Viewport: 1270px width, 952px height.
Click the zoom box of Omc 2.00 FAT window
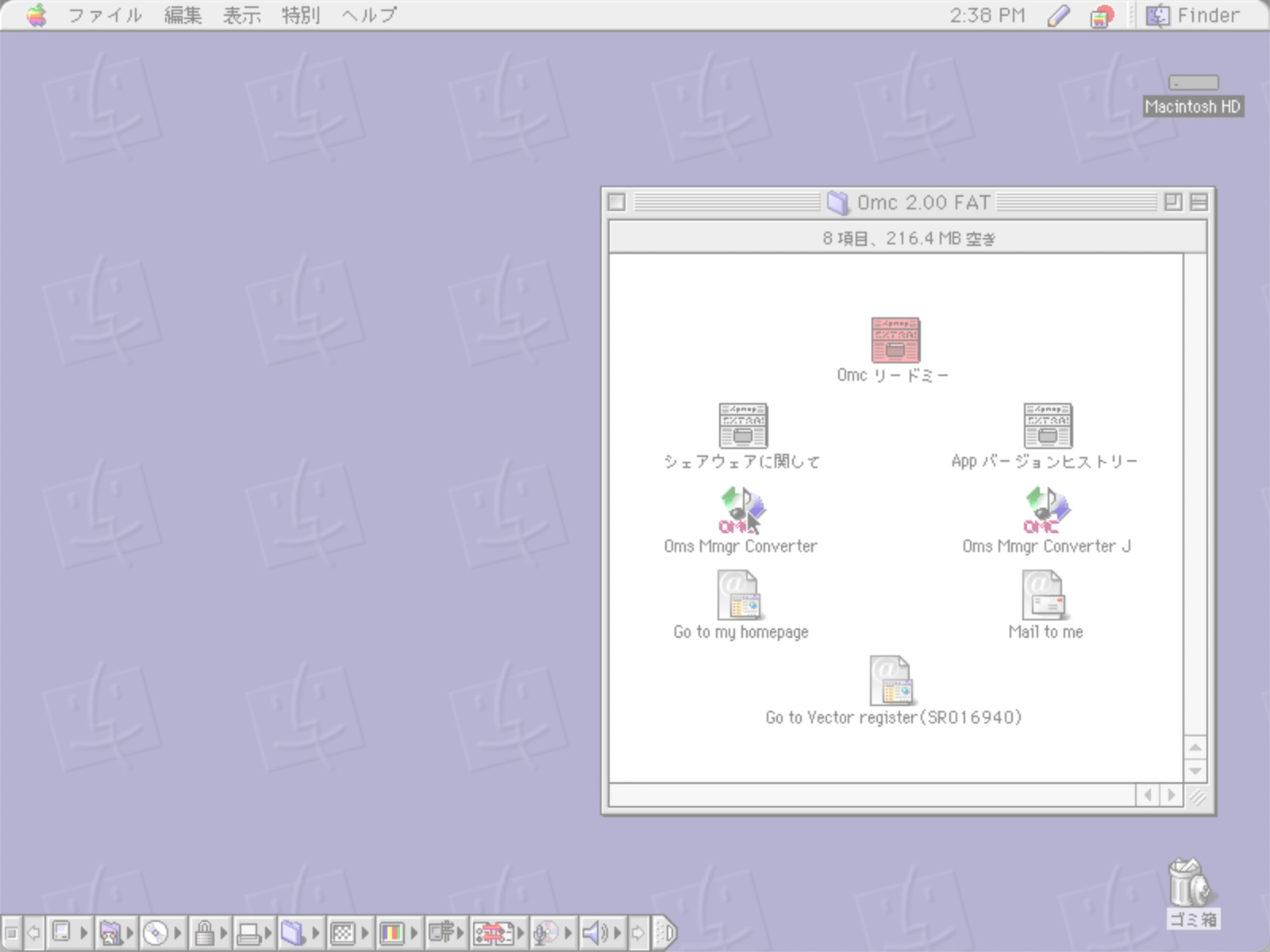(1172, 202)
